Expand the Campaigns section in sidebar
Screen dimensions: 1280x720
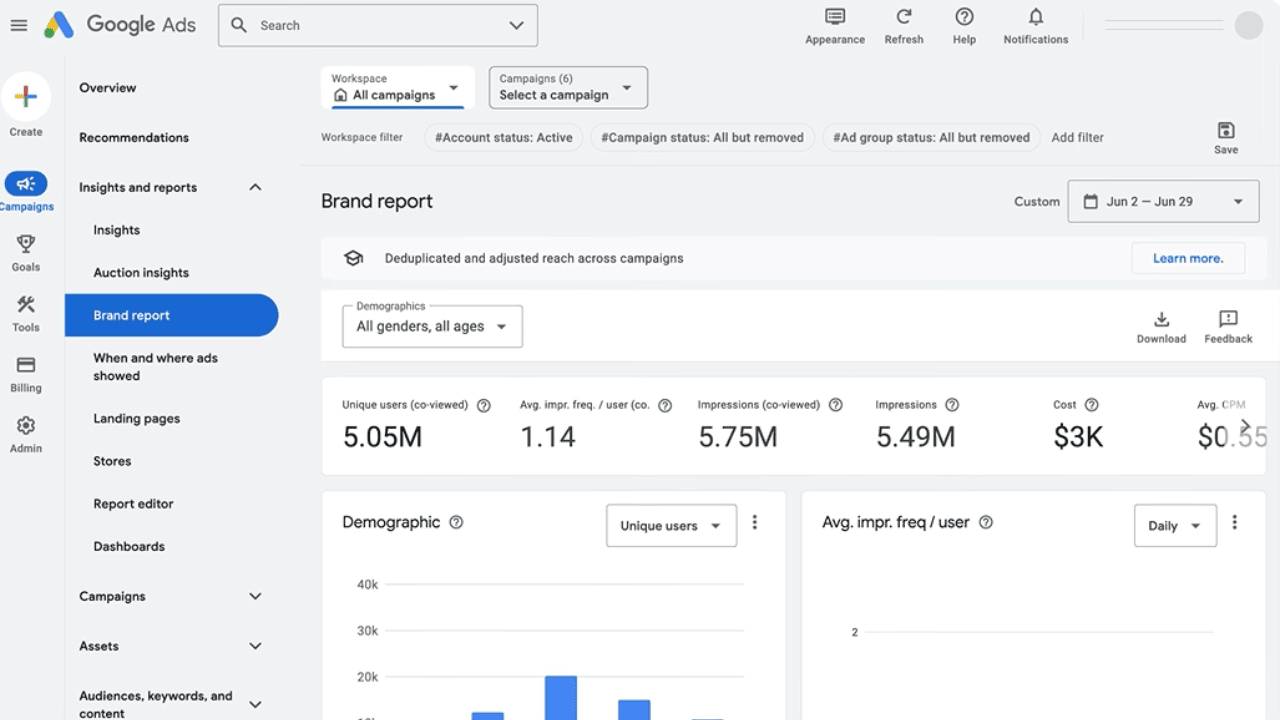255,597
